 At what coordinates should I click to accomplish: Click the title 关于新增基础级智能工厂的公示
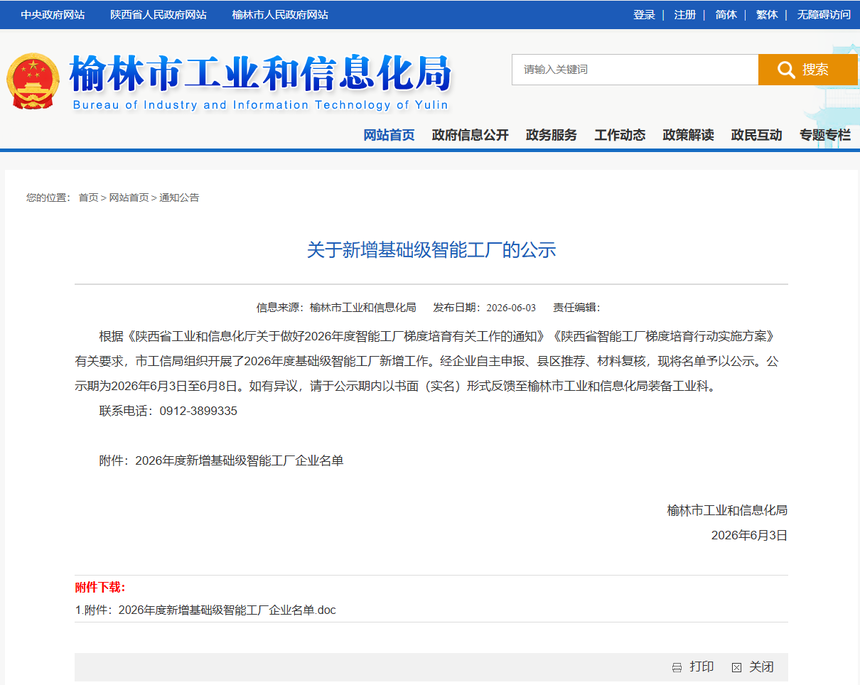click(x=431, y=250)
